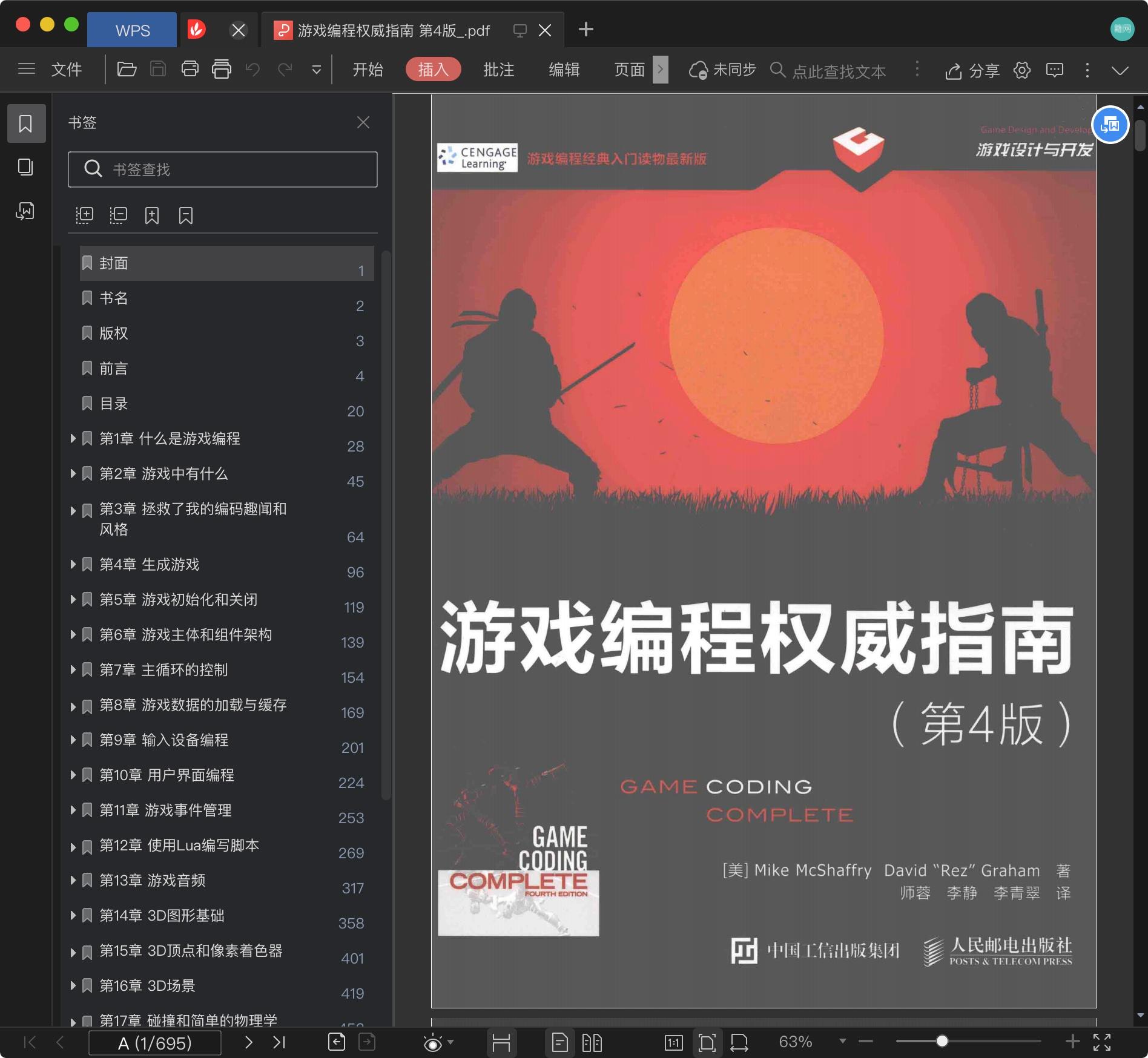Click the floating blue convert button

tap(1110, 125)
